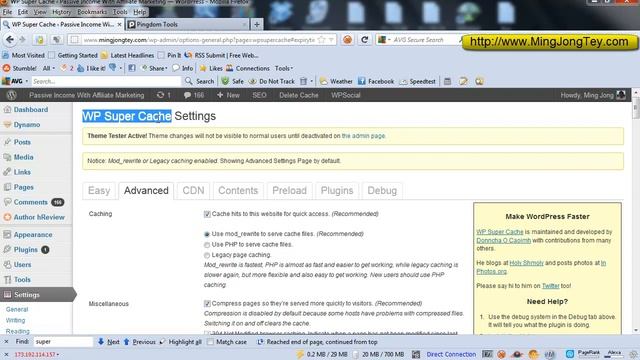Open Bookmarks menu
640x360 pixels.
(x=92, y=12)
